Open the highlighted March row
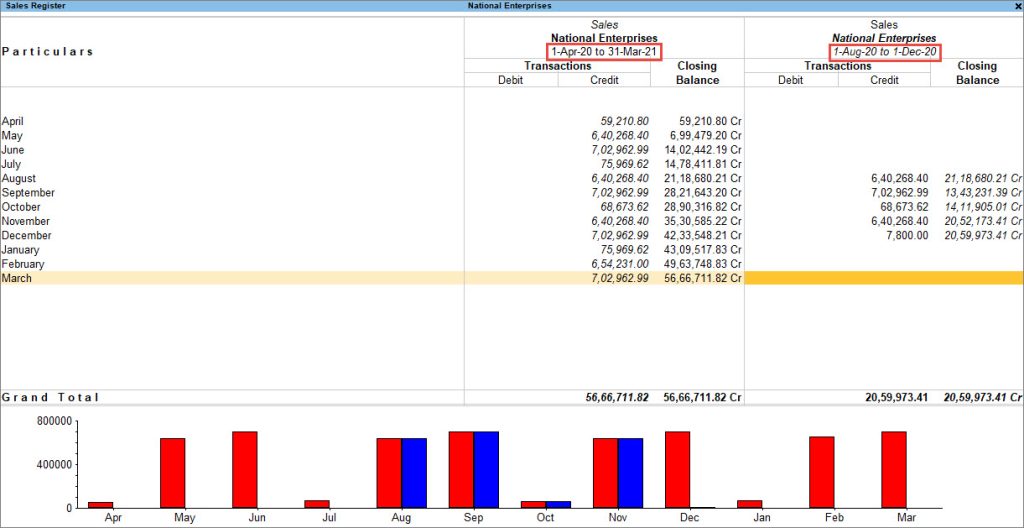Screen dimensions: 1024x528 [17, 278]
